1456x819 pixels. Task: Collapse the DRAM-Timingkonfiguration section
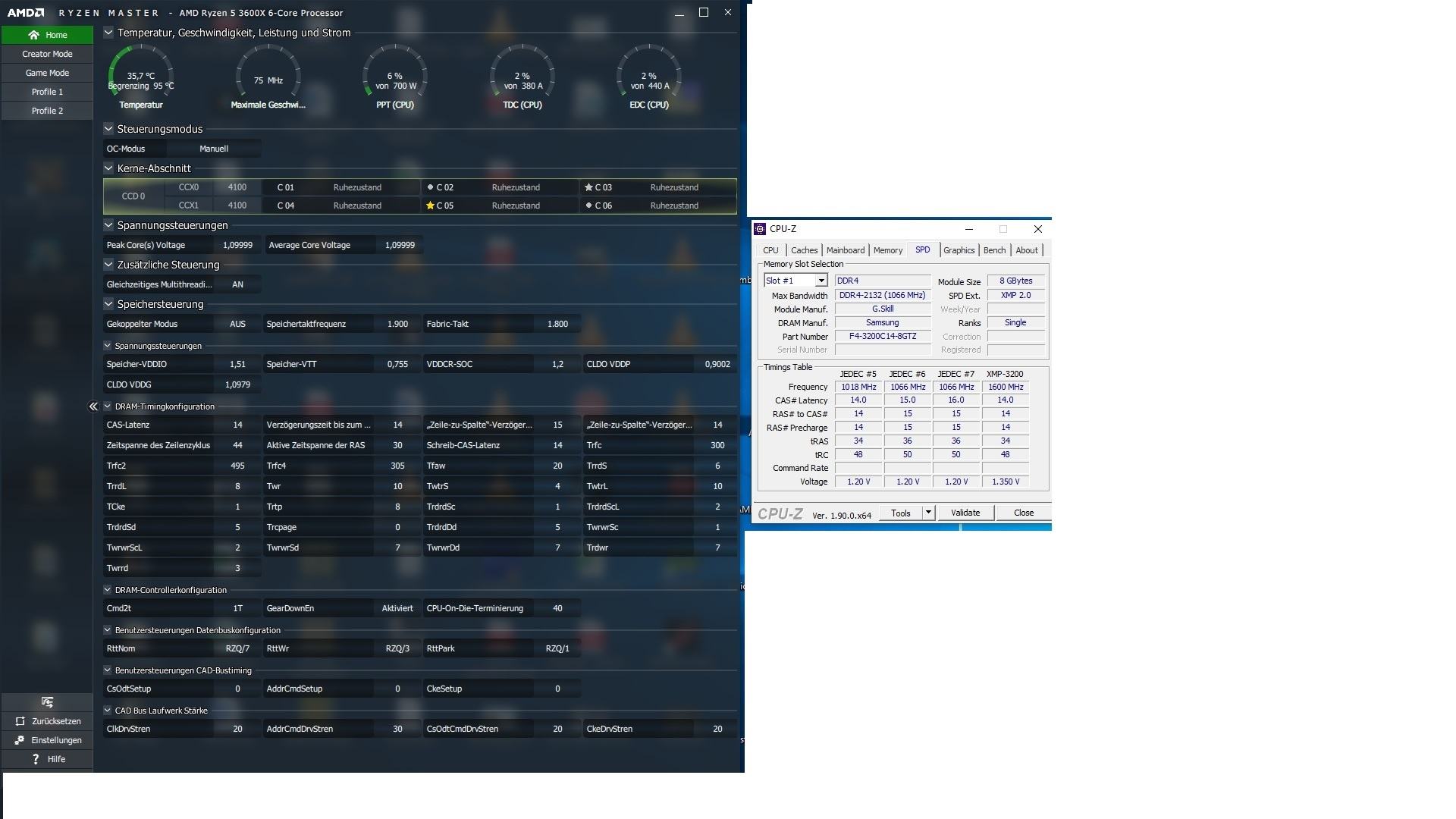click(x=108, y=407)
